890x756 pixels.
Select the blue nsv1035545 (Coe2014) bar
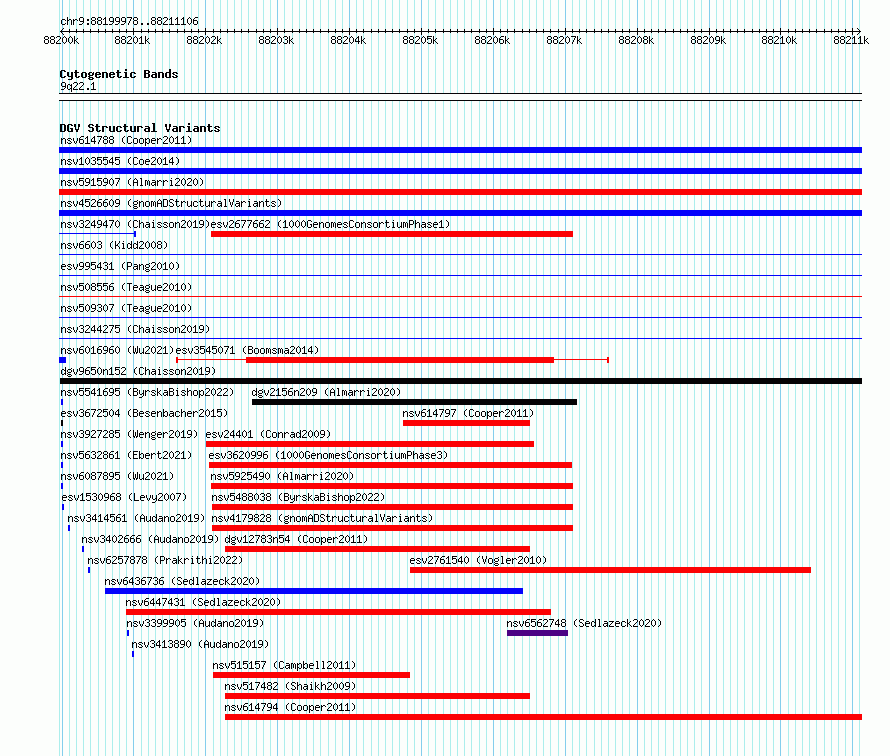click(460, 171)
